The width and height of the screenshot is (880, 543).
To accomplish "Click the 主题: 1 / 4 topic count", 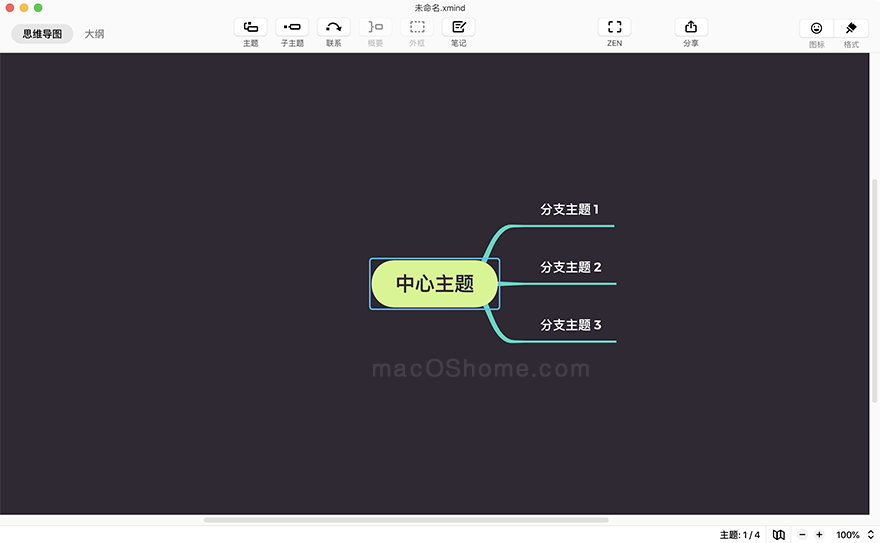I will coord(740,535).
